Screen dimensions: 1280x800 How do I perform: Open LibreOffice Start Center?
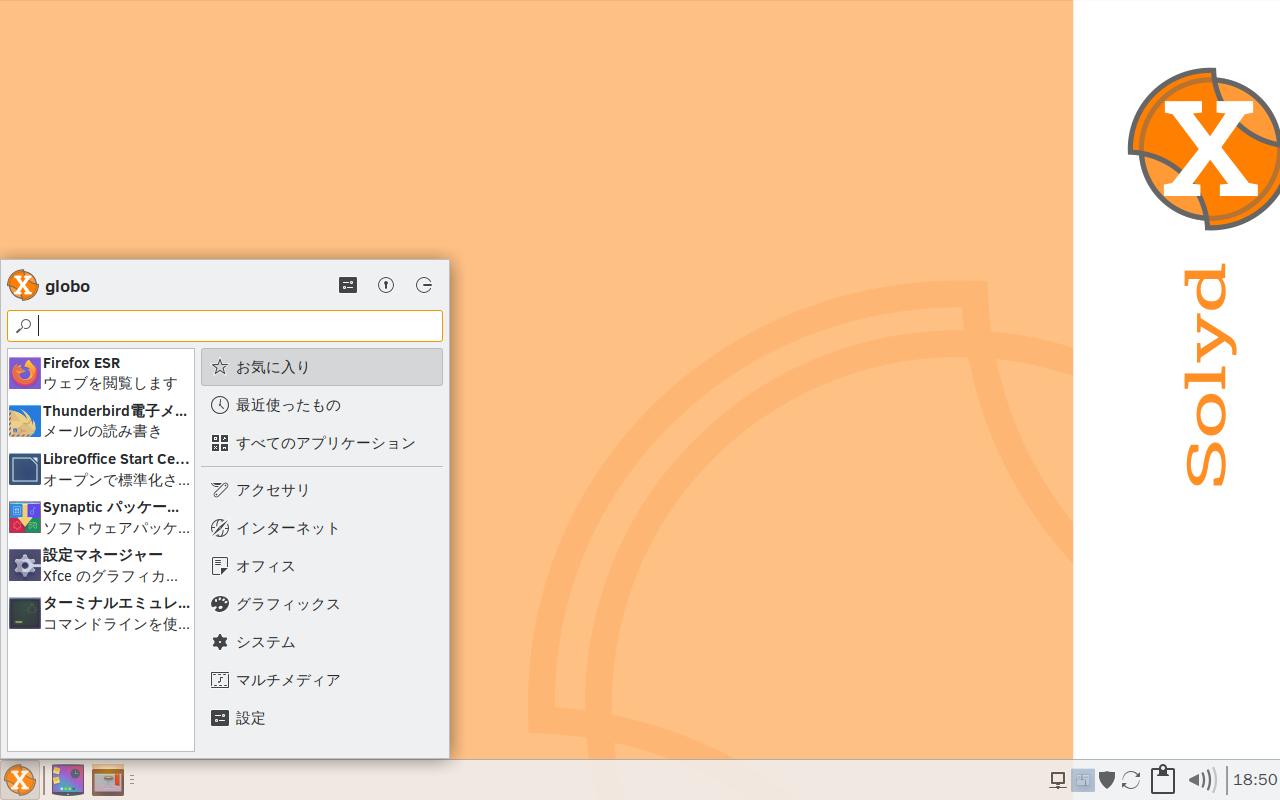[100, 469]
